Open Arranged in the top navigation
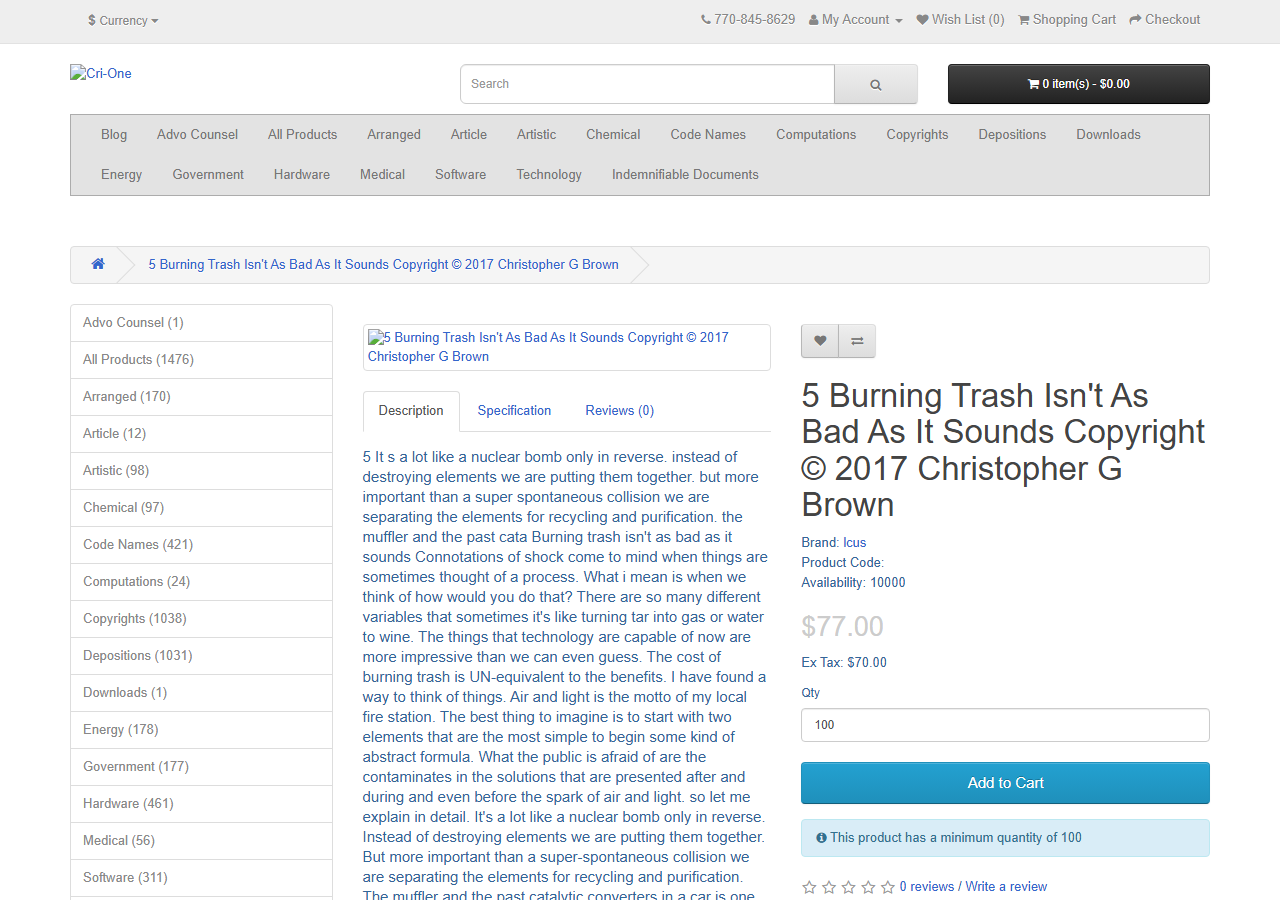Viewport: 1280px width, 900px height. click(394, 135)
